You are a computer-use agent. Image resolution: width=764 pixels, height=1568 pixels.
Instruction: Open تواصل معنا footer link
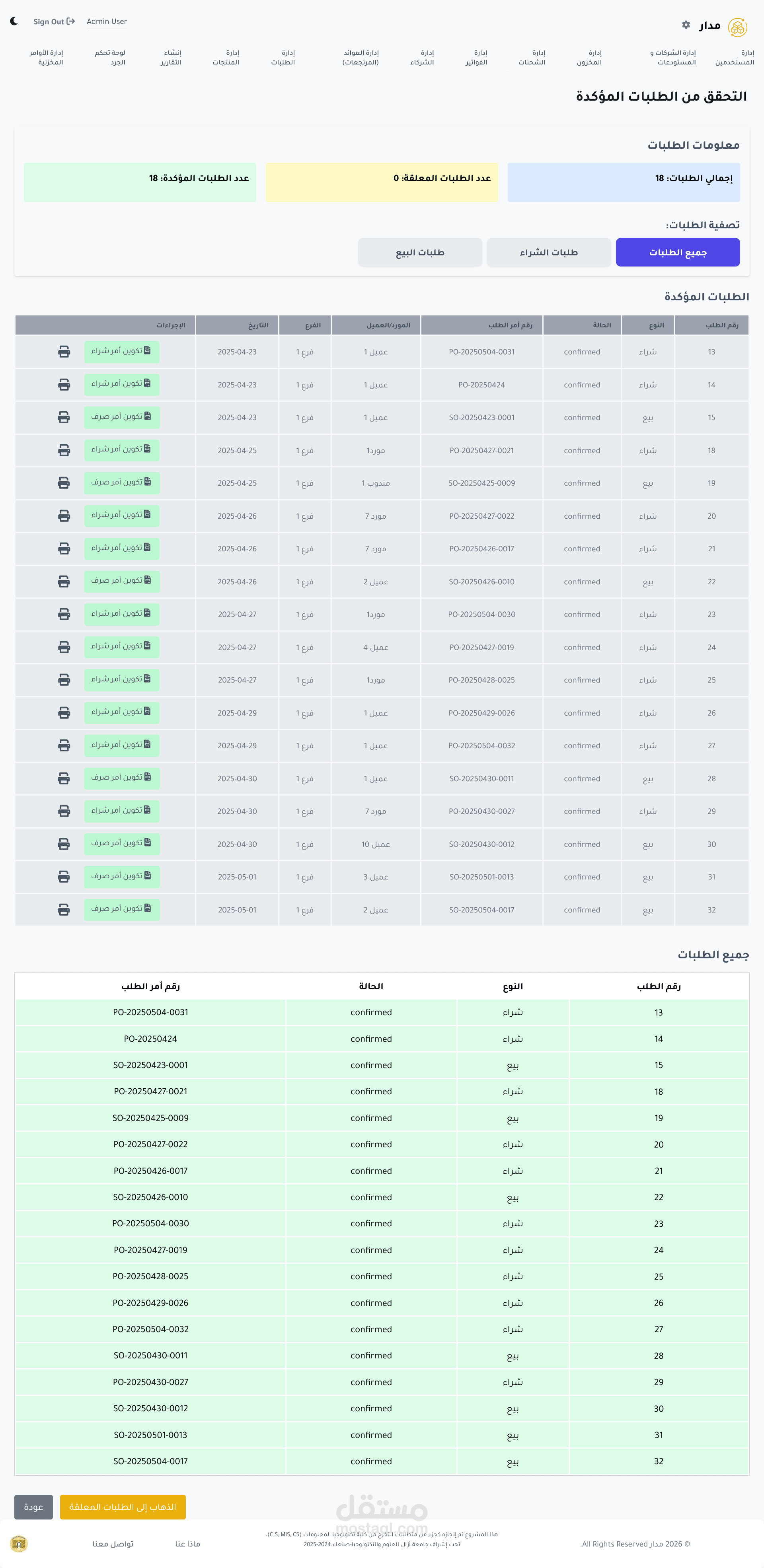[x=113, y=1544]
